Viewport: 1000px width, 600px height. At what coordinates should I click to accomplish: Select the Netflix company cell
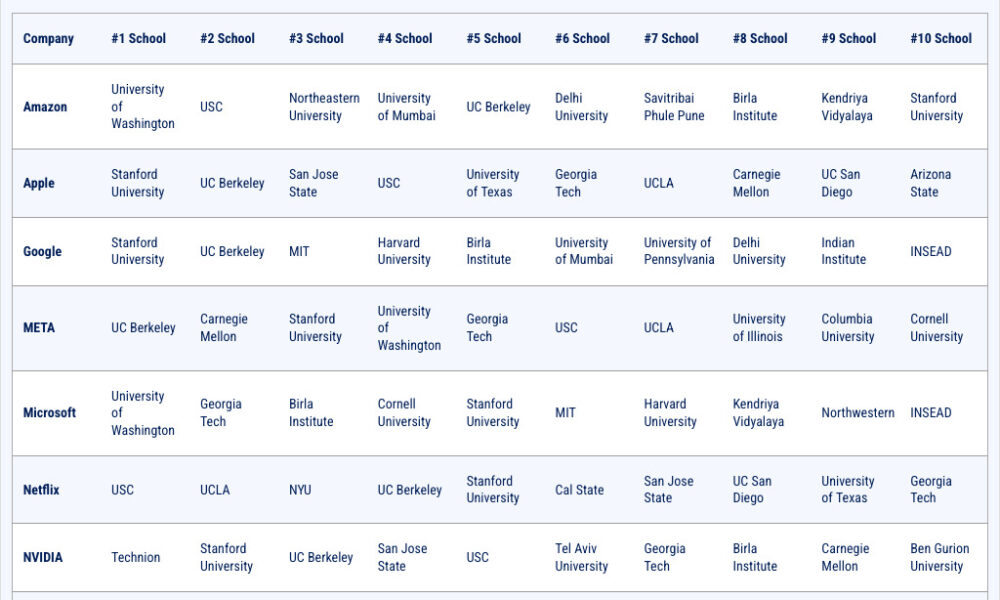point(41,490)
